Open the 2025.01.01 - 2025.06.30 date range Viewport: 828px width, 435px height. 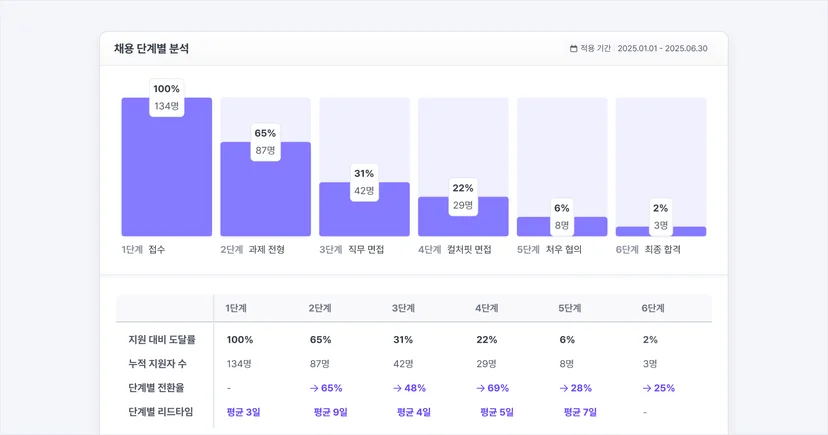[662, 49]
